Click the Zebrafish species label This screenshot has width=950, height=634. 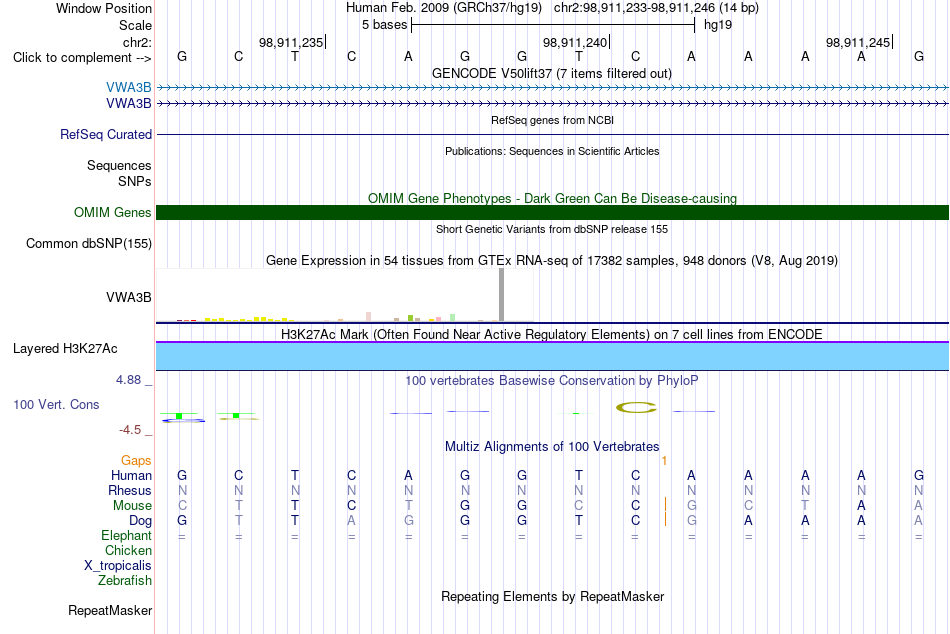125,580
